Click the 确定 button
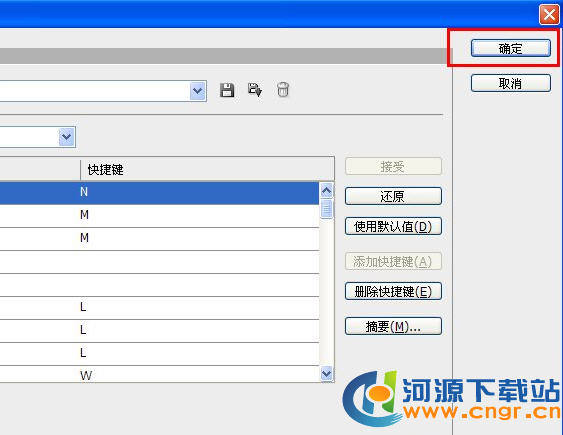Screen dimensions: 563x435 click(x=511, y=48)
